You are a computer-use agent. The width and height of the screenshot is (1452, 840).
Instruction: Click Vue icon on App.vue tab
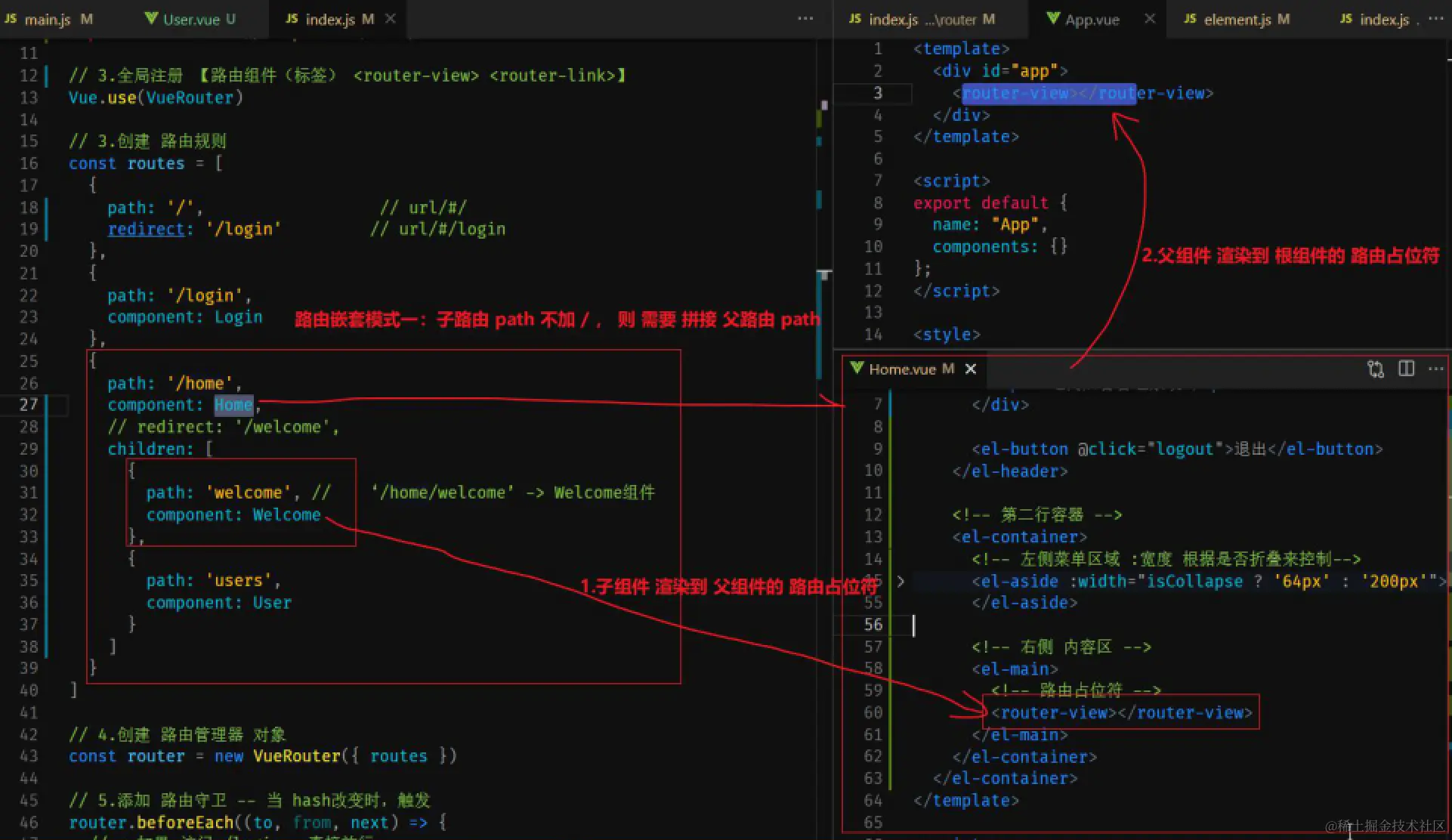(1053, 19)
